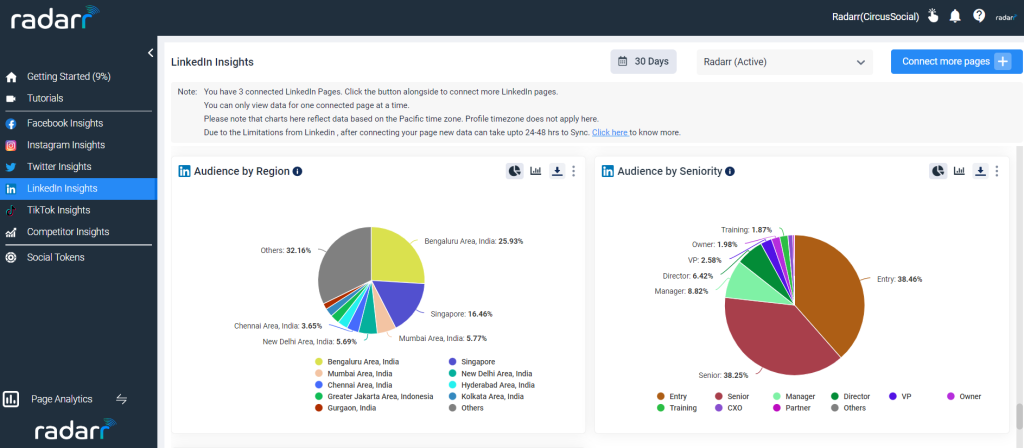This screenshot has width=1024, height=448.
Task: Download the Audience by Seniority chart
Action: tap(980, 171)
